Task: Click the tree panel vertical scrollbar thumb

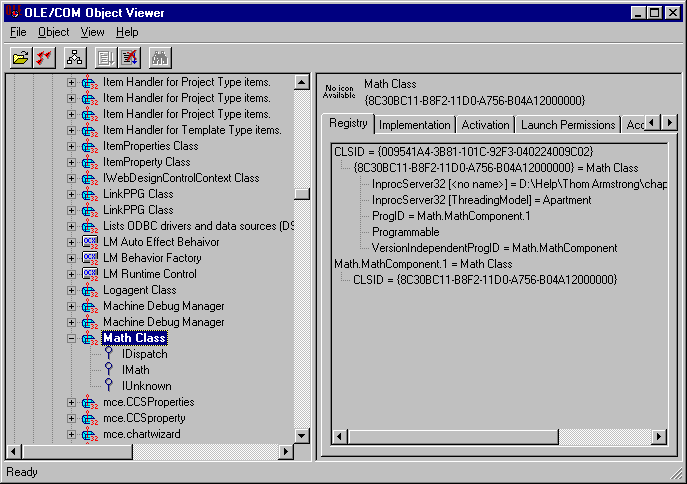Action: click(x=301, y=194)
